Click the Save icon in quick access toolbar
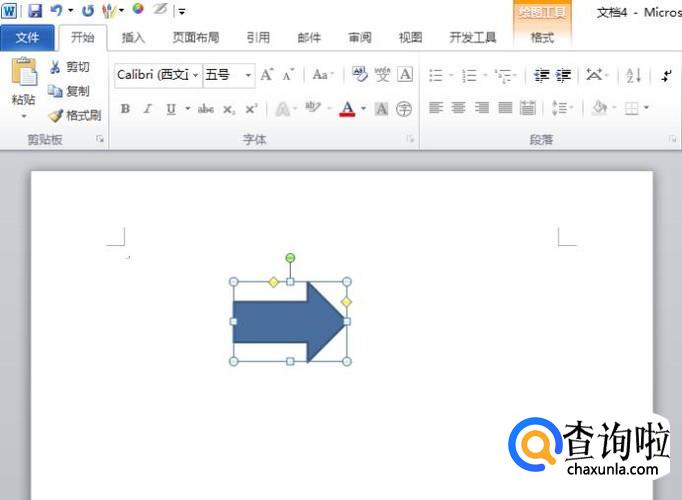Image resolution: width=682 pixels, height=500 pixels. tap(35, 10)
